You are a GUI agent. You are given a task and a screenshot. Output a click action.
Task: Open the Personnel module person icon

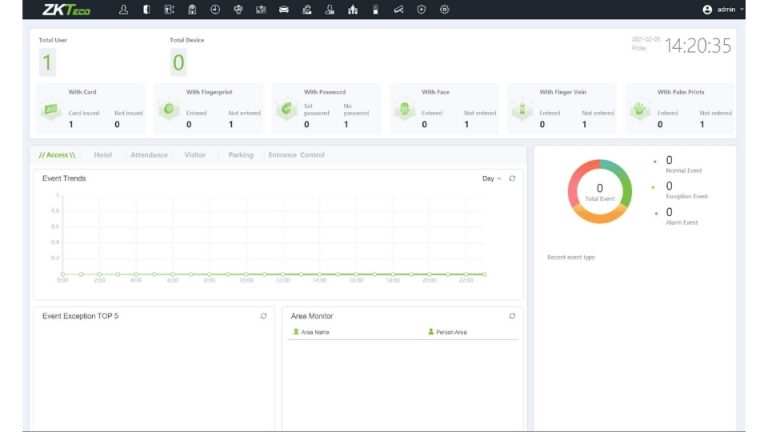pos(123,9)
